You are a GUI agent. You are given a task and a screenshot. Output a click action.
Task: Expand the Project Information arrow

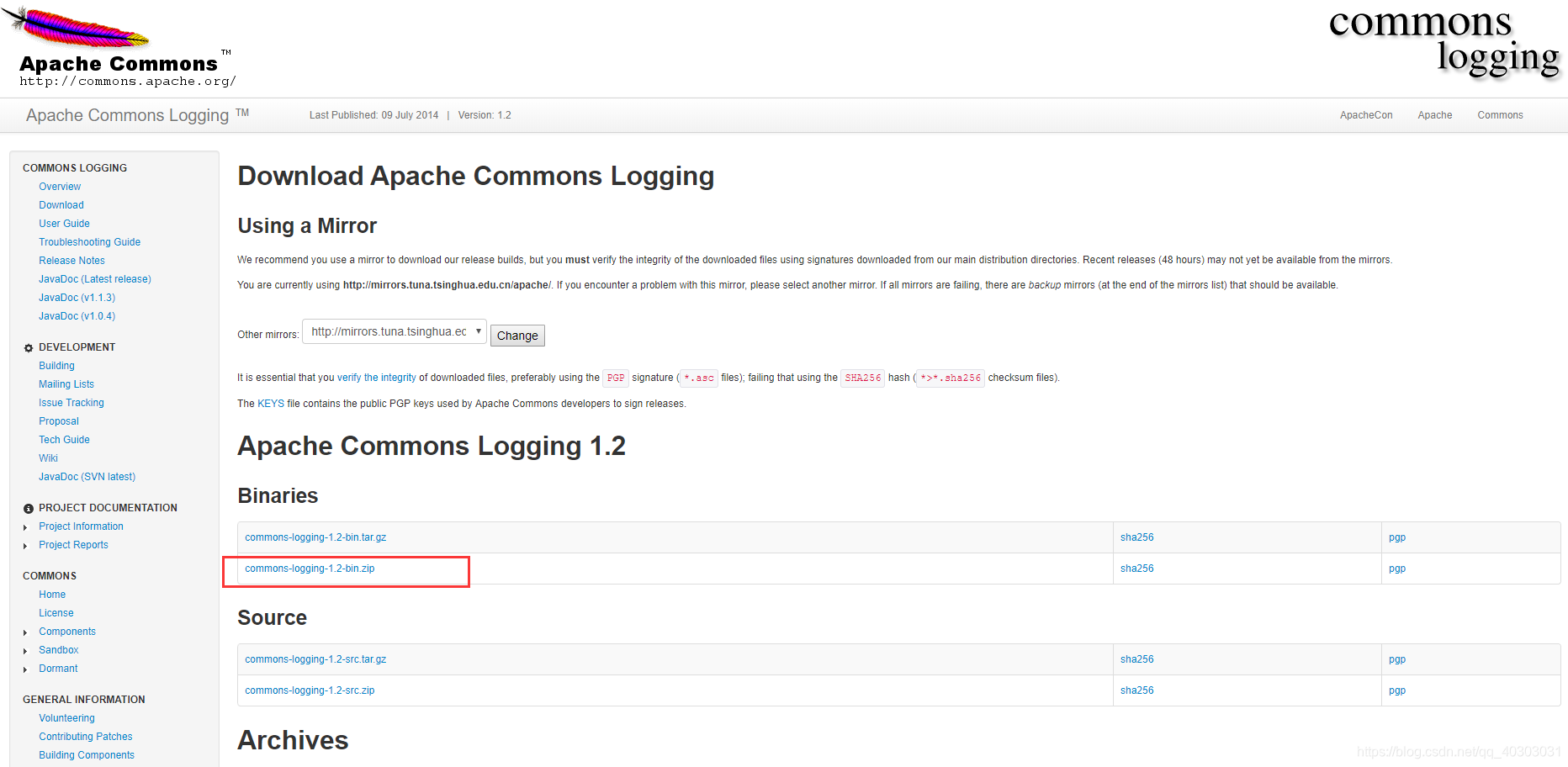25,527
